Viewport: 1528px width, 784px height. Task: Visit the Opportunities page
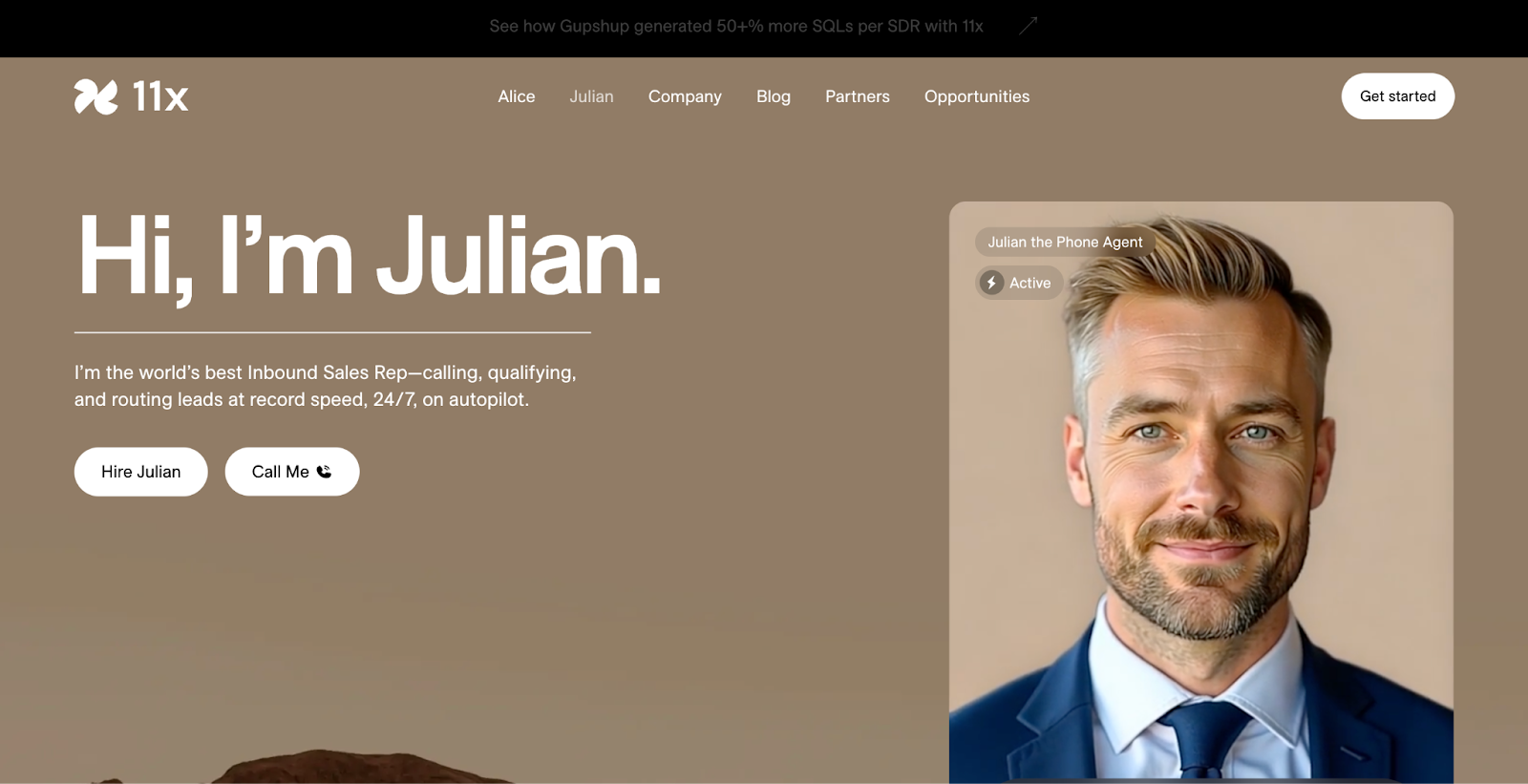click(977, 96)
